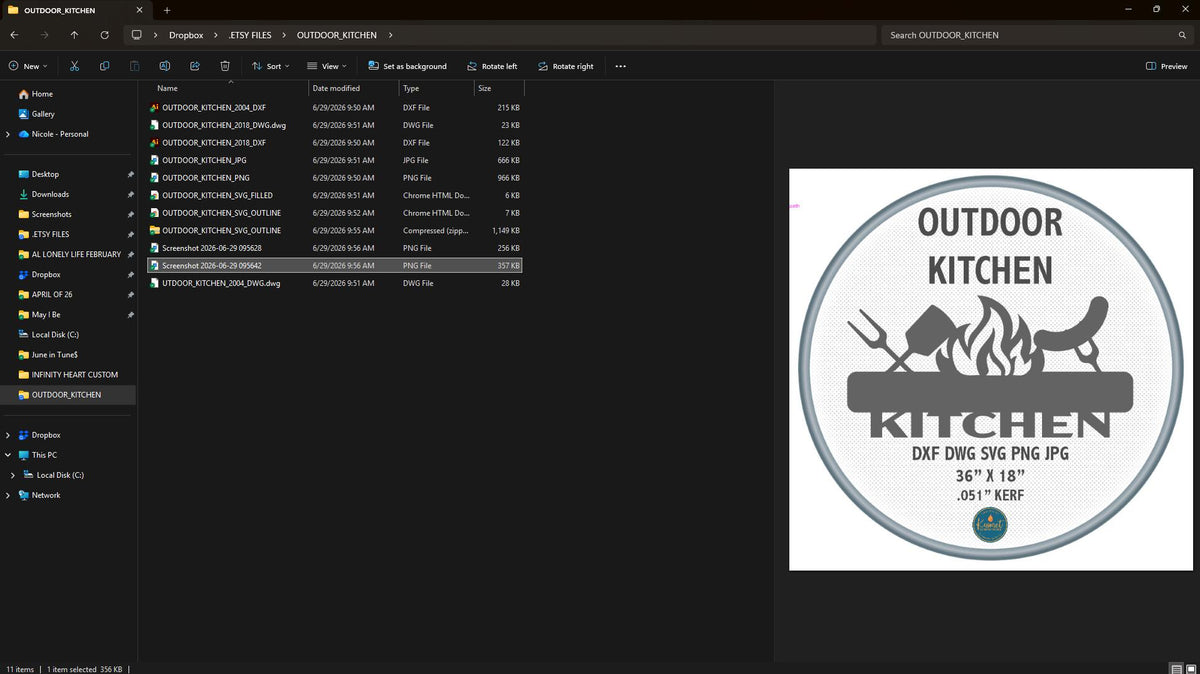Click the Large icons view icon in status bar
Image resolution: width=1200 pixels, height=674 pixels.
point(1190,668)
